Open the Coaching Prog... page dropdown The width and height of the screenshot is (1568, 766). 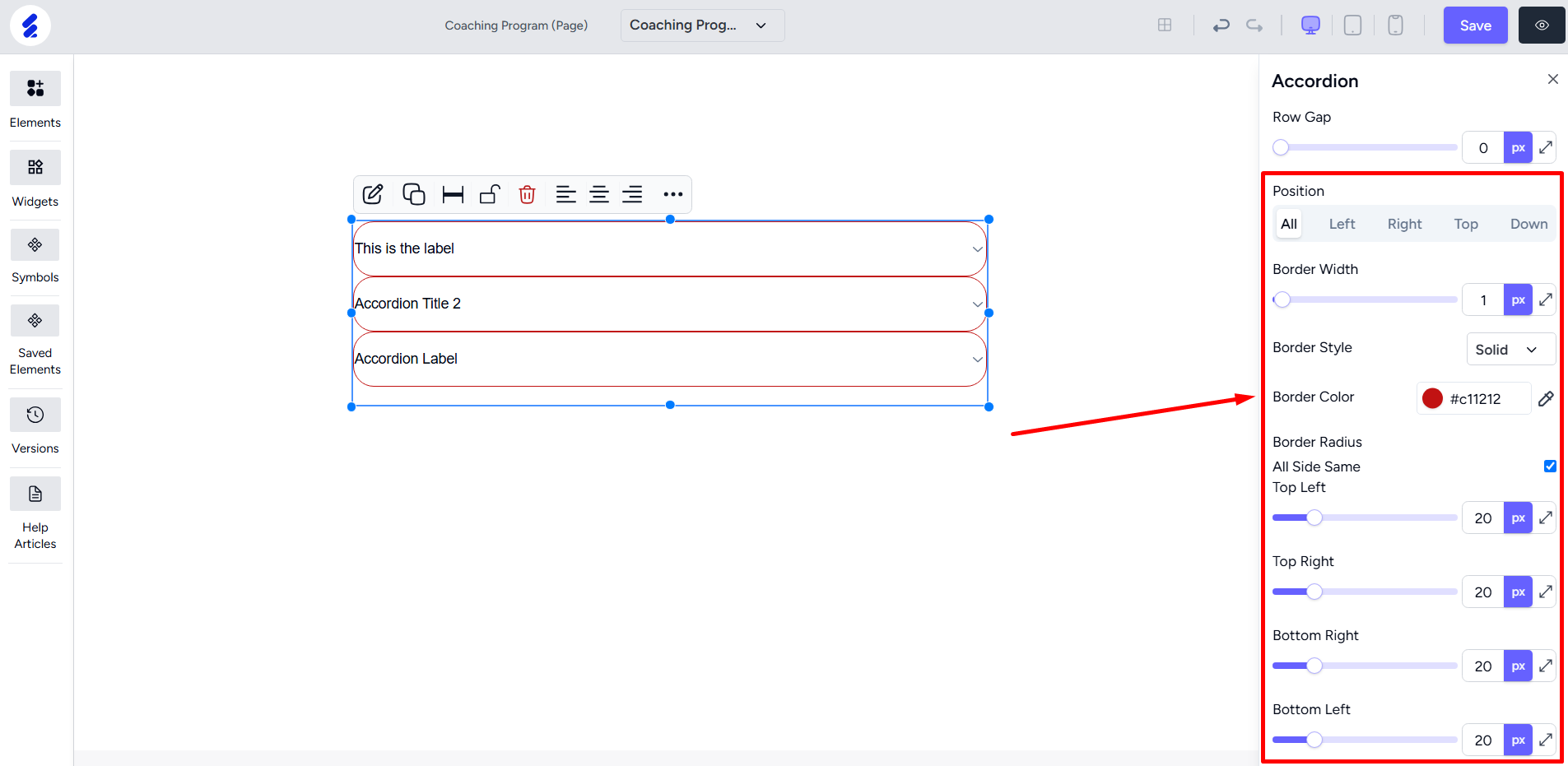pos(702,26)
